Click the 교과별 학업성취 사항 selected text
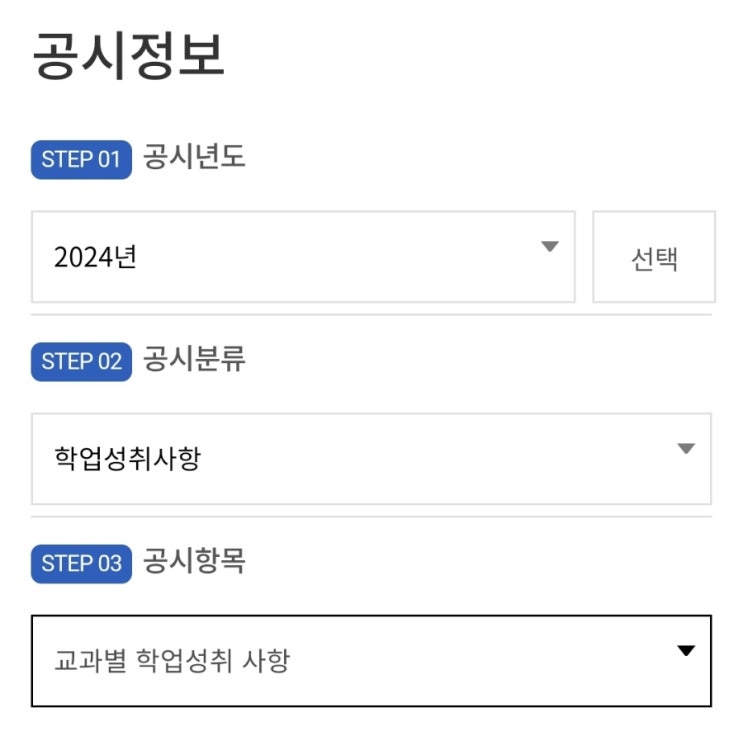Screen dimensions: 743x750 [x=171, y=662]
